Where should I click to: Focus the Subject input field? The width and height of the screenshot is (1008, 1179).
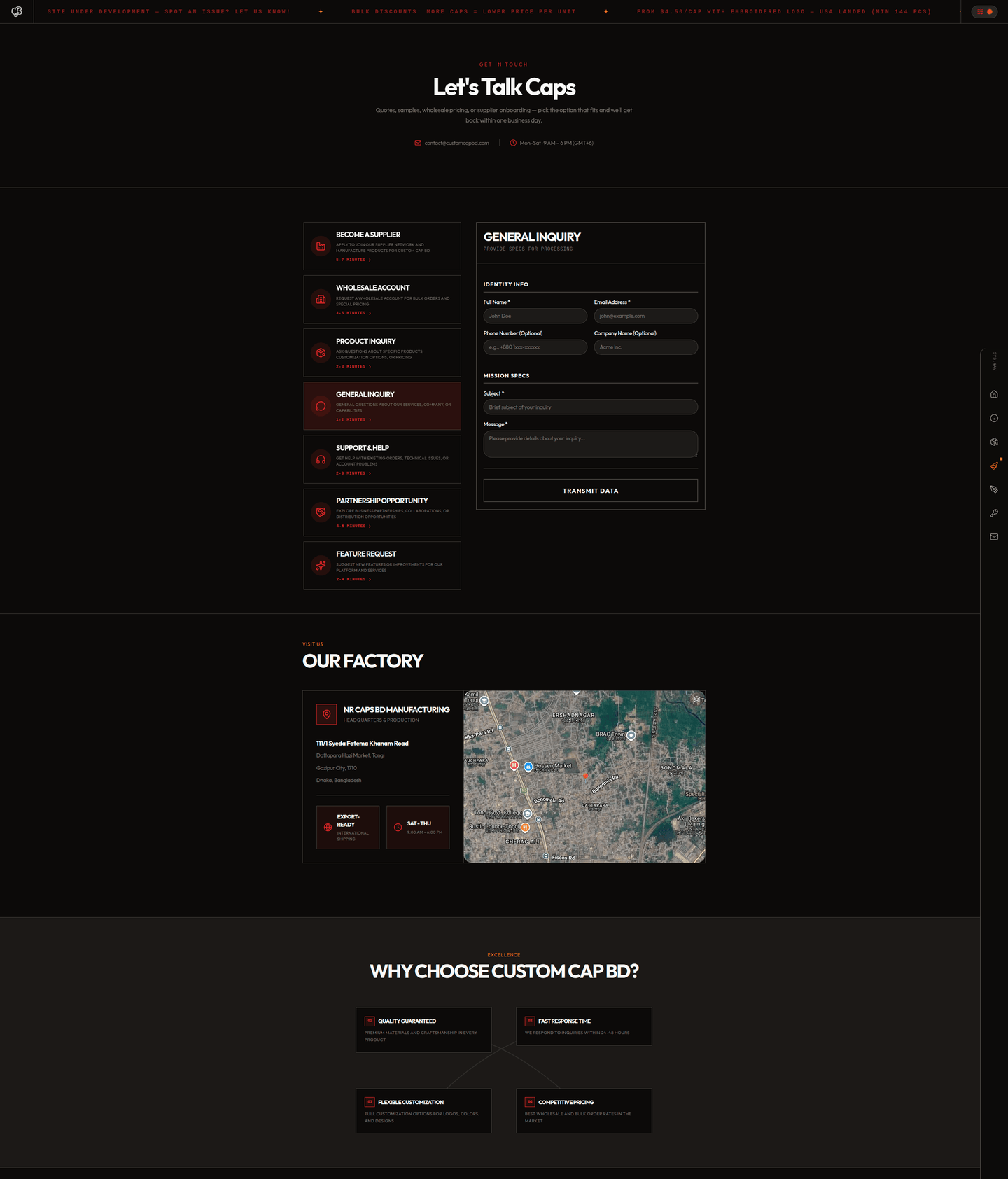(x=591, y=407)
